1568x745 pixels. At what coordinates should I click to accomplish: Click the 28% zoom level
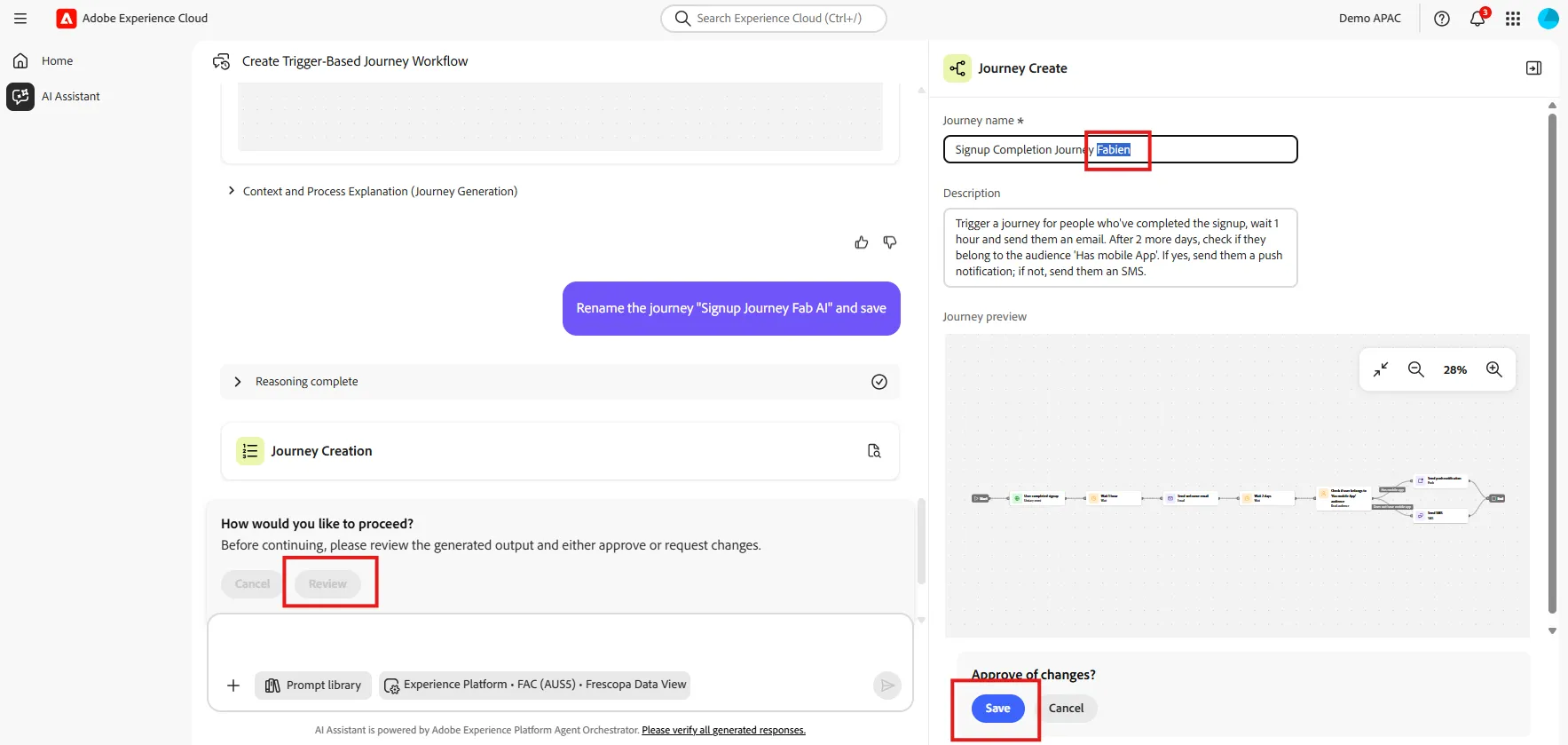1455,369
